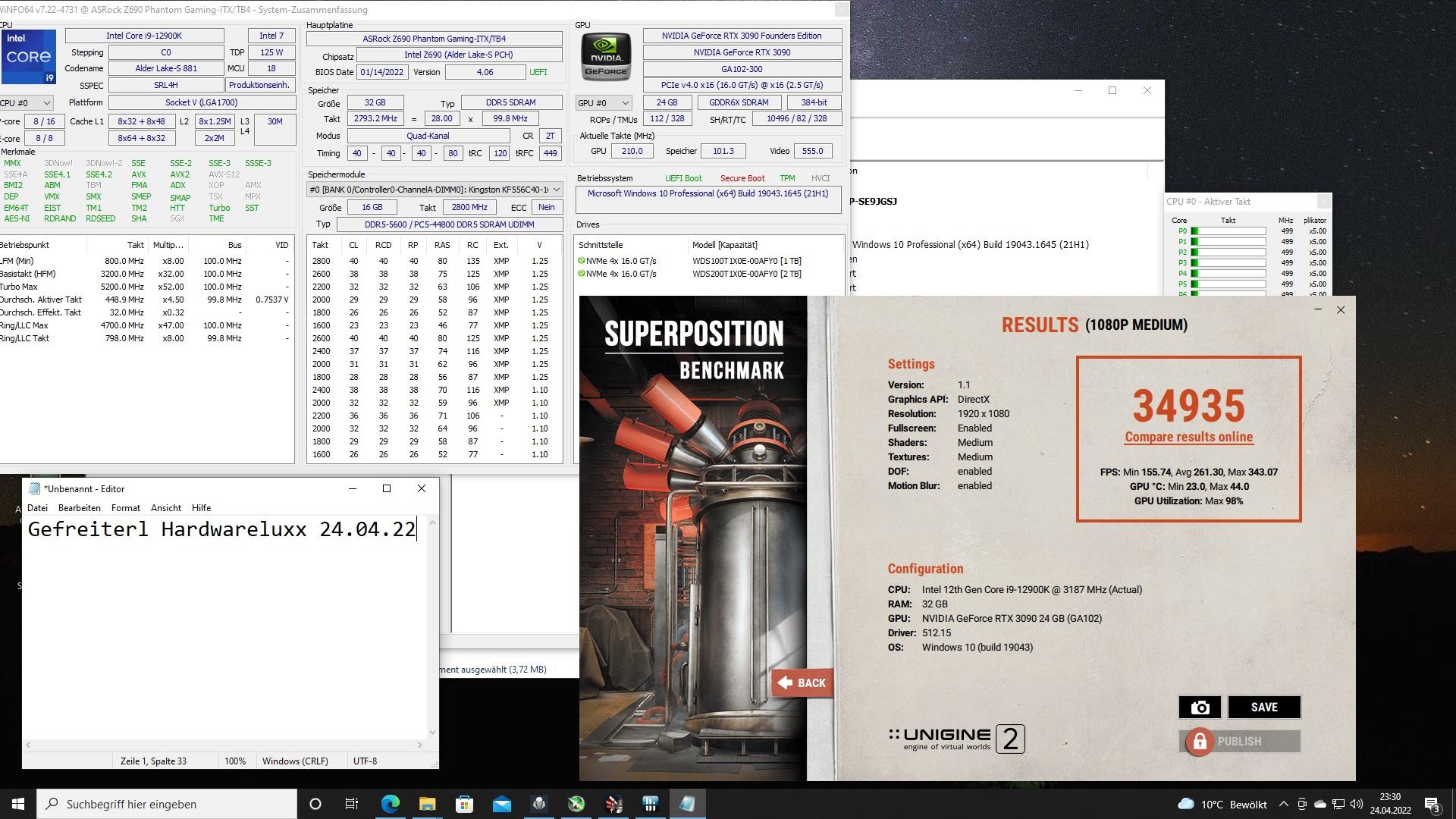
Task: Click green status icon for WDS200T1X0E drive
Action: (x=582, y=274)
